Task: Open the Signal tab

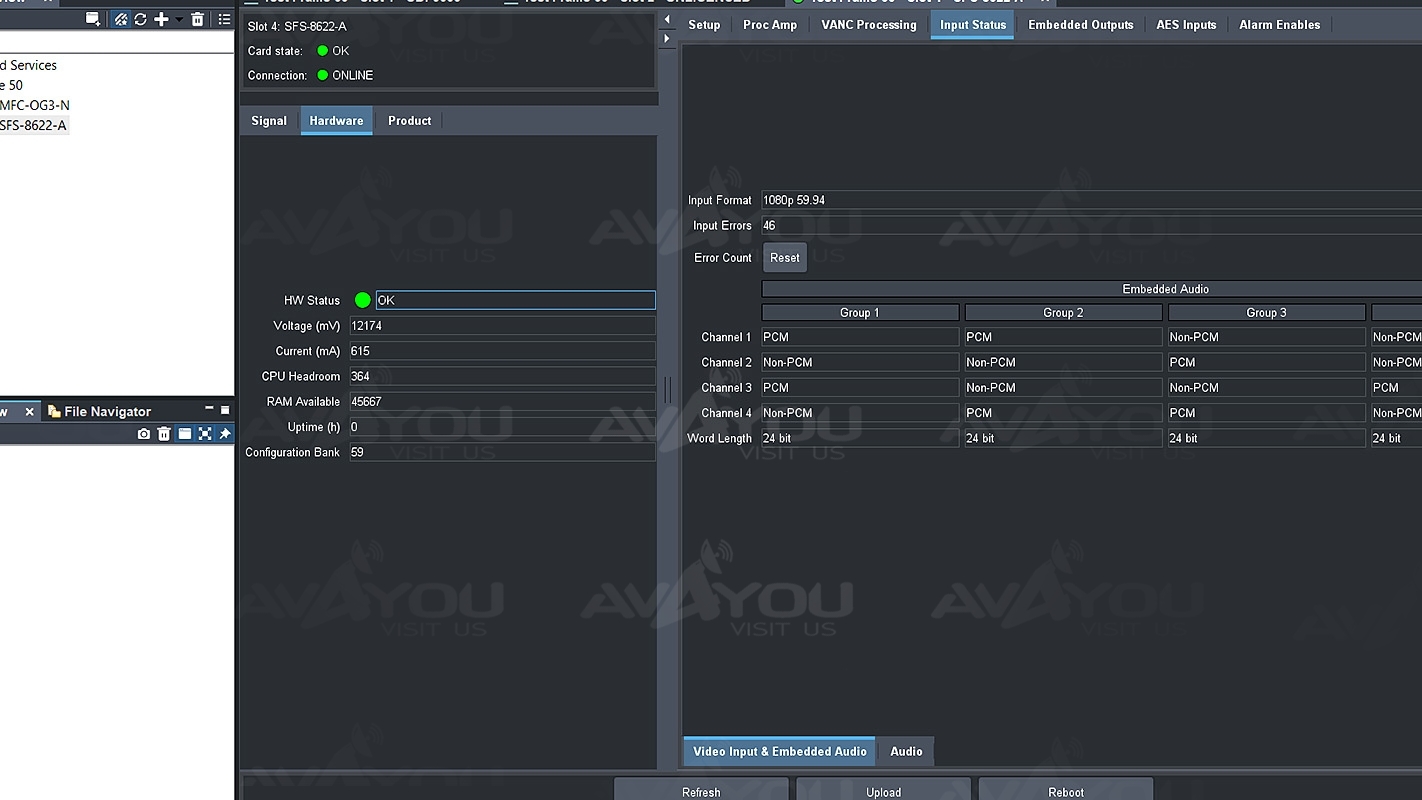Action: (268, 121)
